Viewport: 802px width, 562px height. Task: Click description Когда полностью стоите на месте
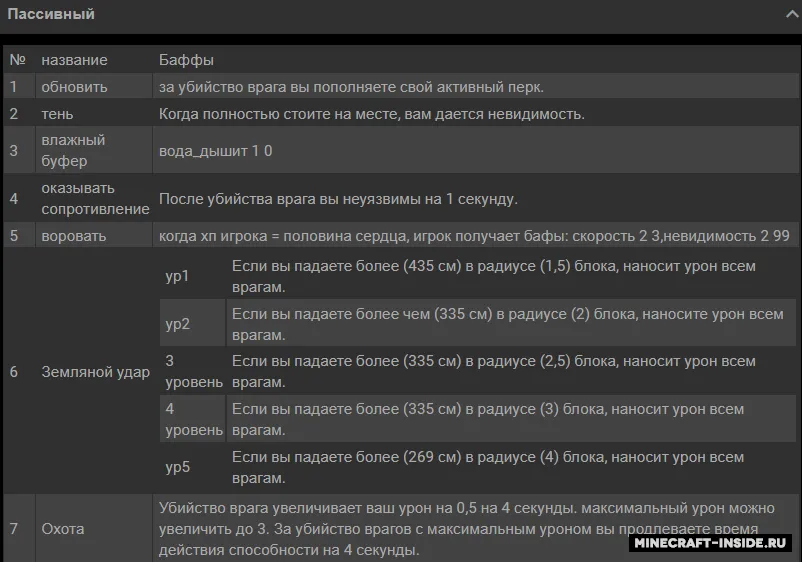pos(371,114)
